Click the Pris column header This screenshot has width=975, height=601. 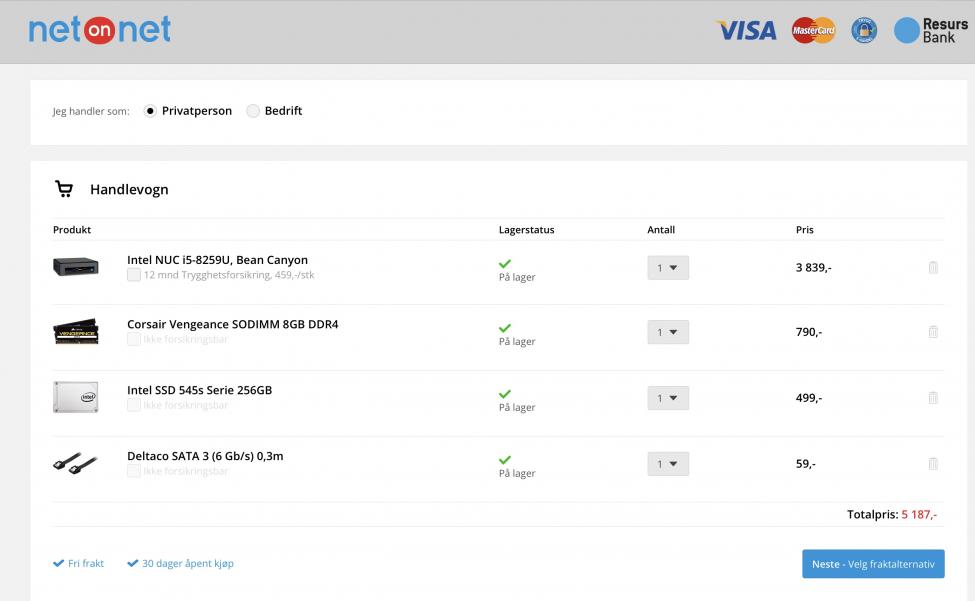pyautogui.click(x=805, y=229)
